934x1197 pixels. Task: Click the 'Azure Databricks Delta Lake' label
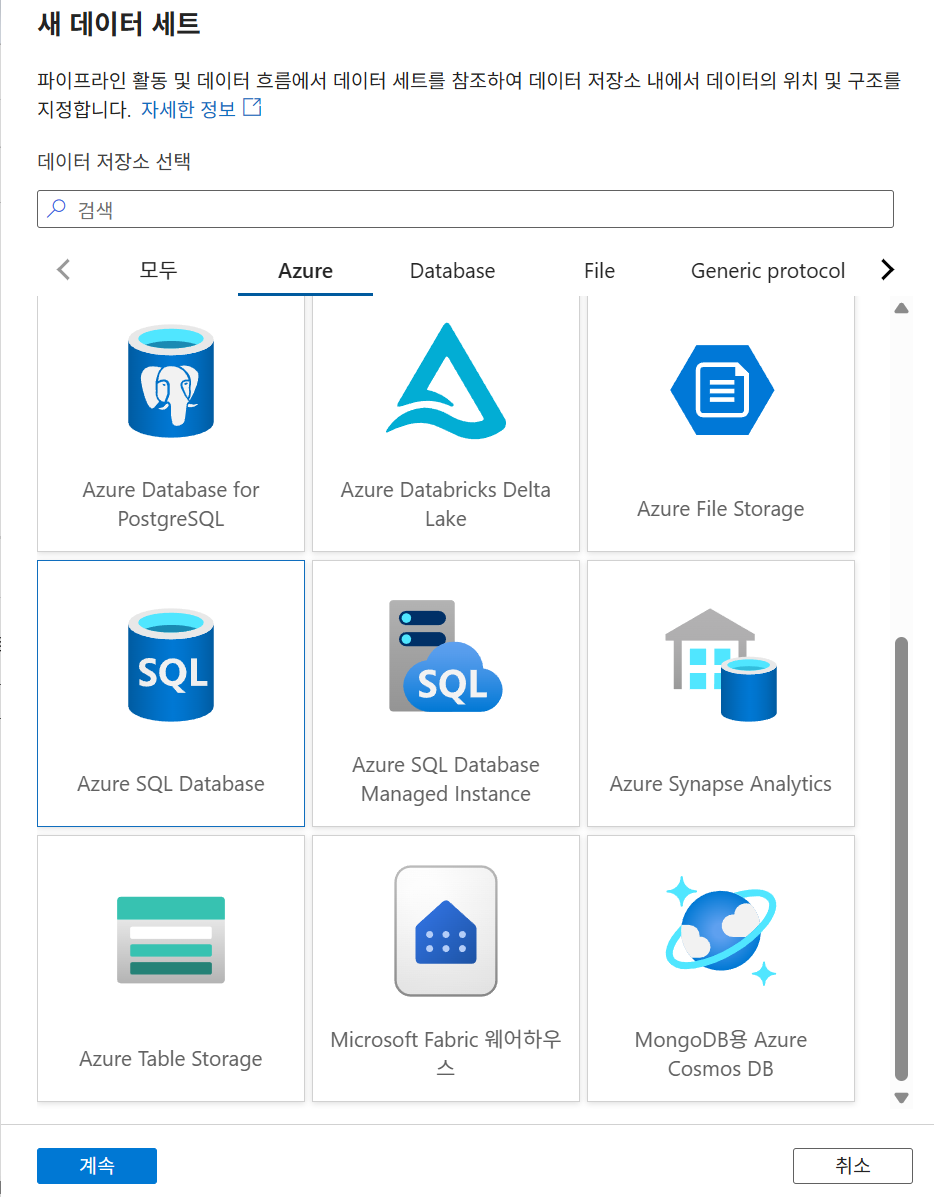click(446, 504)
